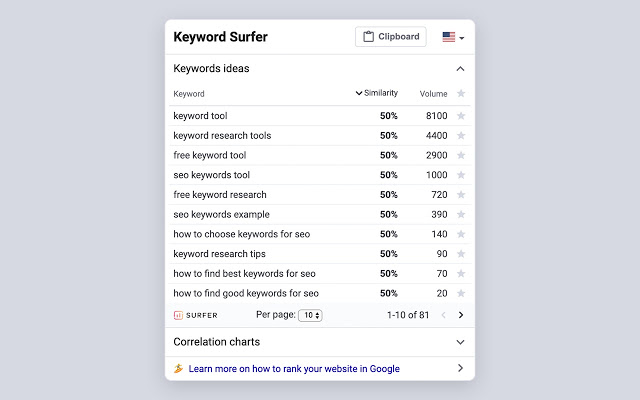Open the US flag country selector
This screenshot has width=640, height=400.
pos(453,37)
